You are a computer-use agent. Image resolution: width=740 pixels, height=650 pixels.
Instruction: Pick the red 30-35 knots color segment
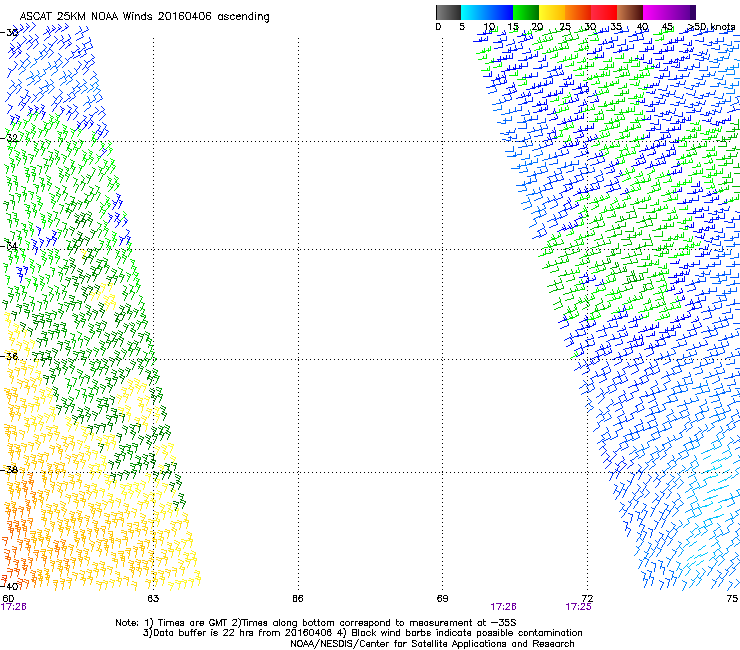(604, 12)
